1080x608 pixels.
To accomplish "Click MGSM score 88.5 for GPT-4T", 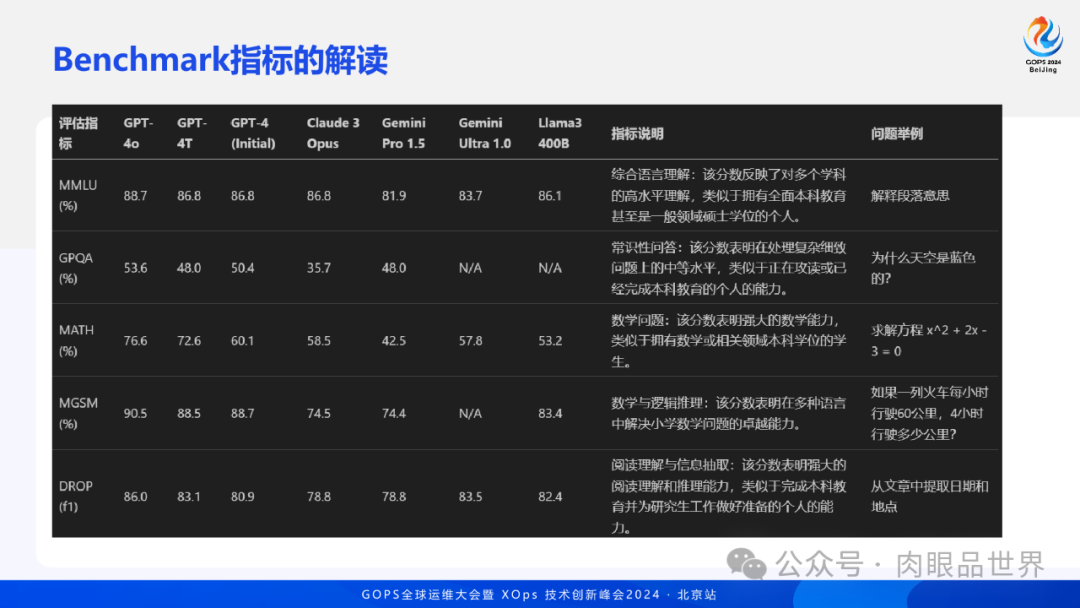I will tap(189, 413).
